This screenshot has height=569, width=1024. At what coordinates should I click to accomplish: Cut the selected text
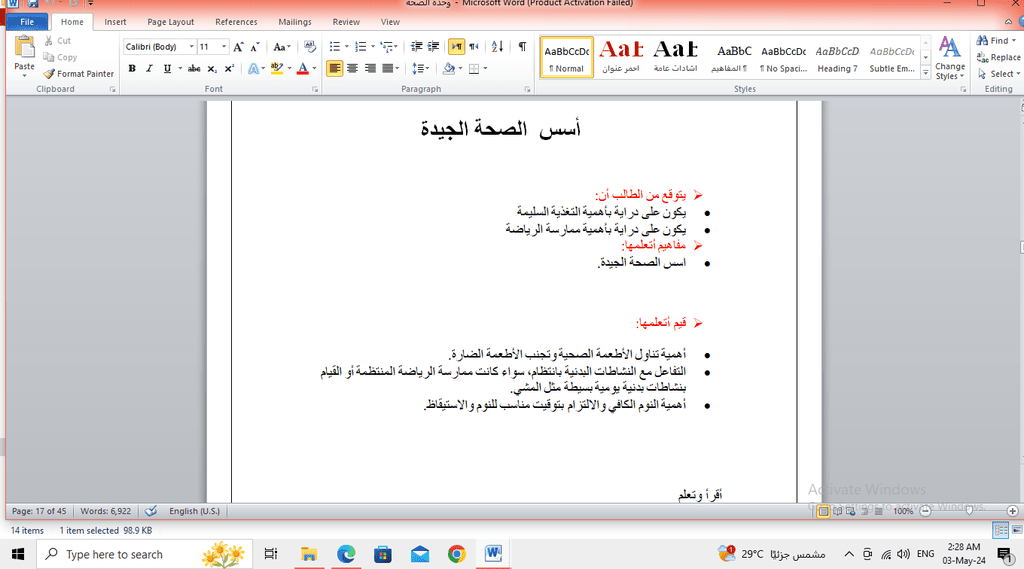(x=57, y=41)
